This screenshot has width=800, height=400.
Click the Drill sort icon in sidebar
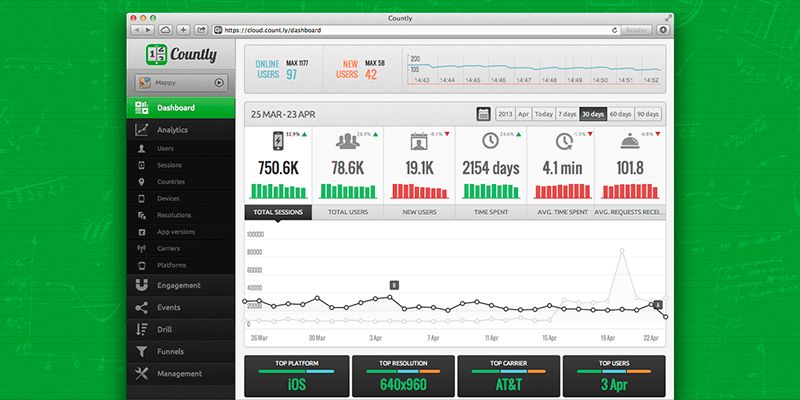142,329
